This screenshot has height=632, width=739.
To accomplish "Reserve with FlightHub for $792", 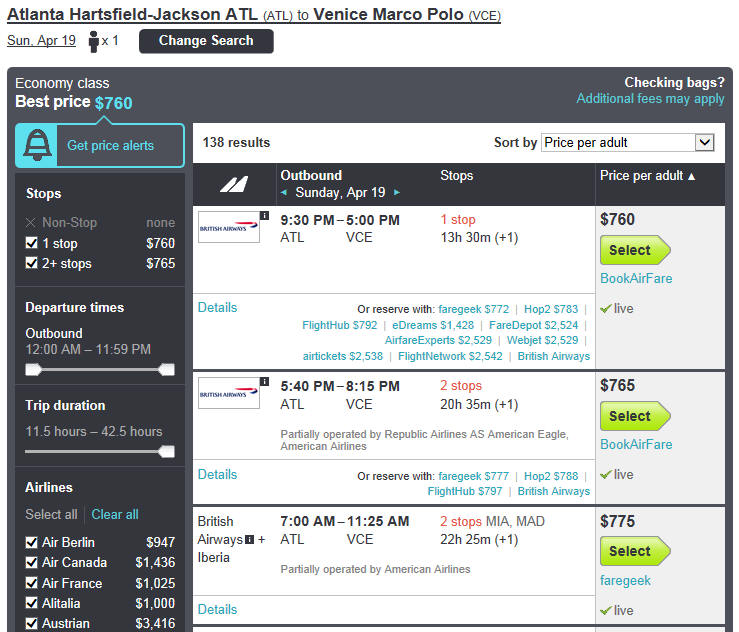I will click(339, 325).
